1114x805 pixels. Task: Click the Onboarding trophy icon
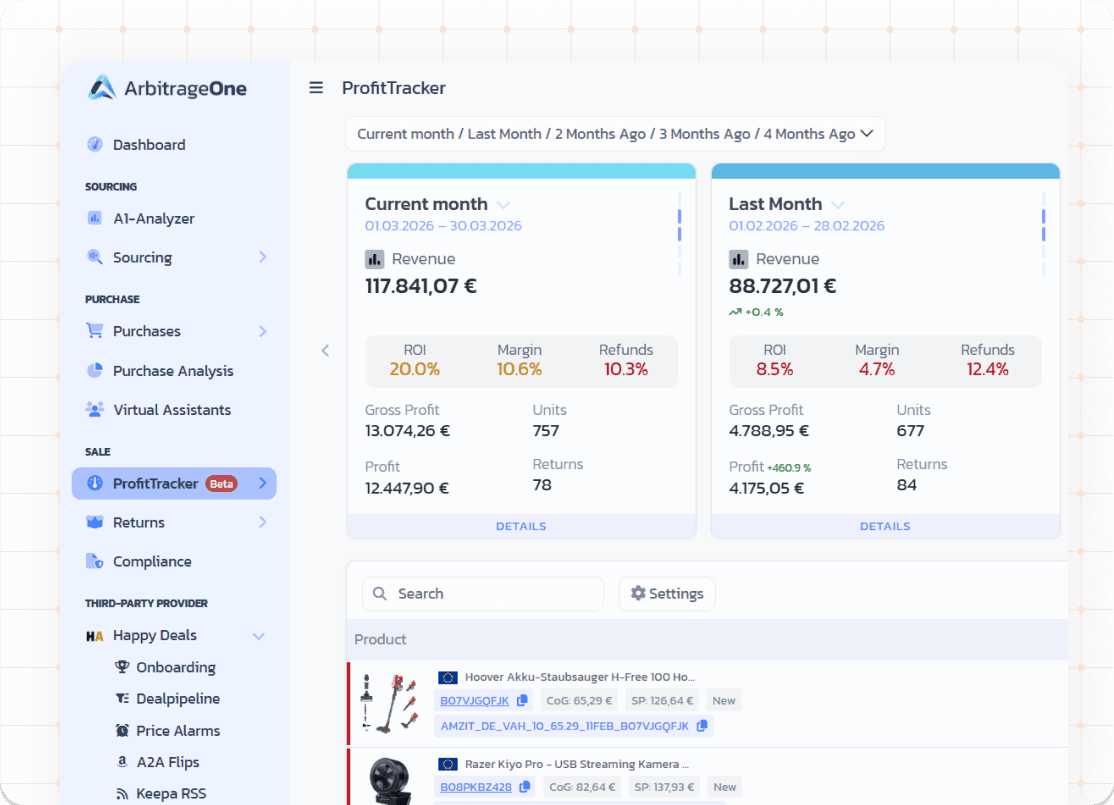coord(122,666)
